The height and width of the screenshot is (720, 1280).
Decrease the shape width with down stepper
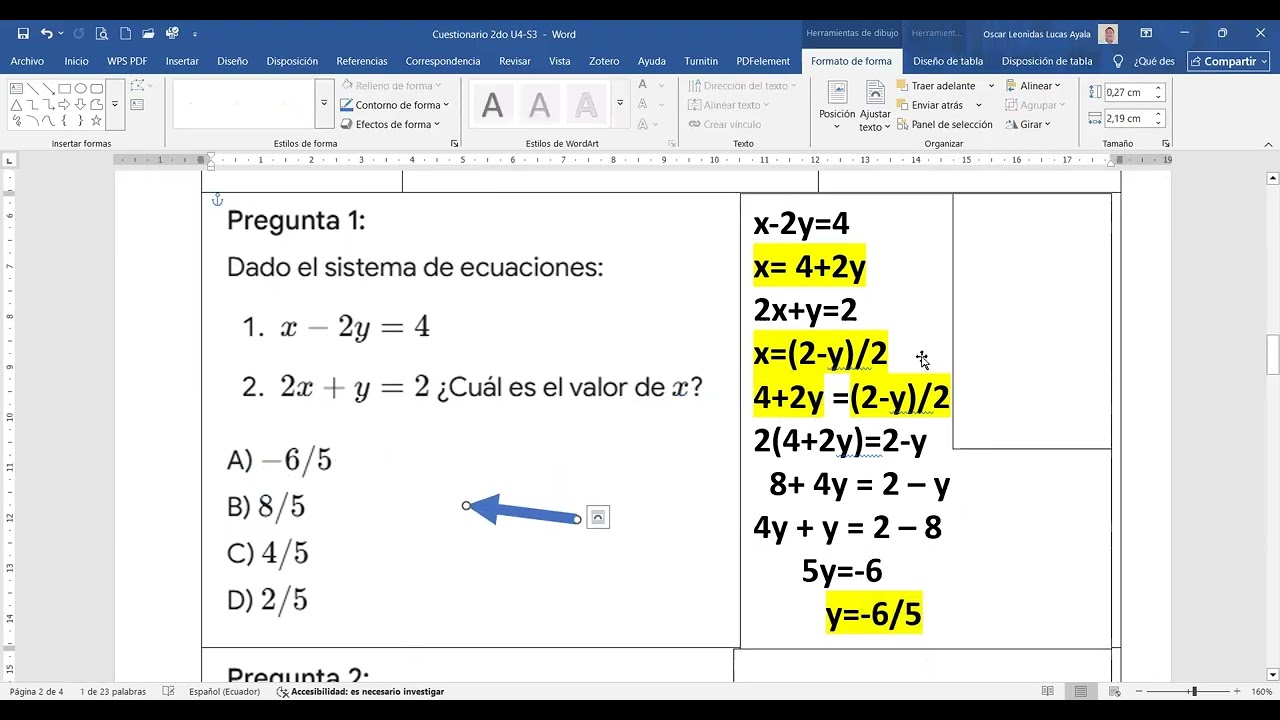[x=1159, y=123]
